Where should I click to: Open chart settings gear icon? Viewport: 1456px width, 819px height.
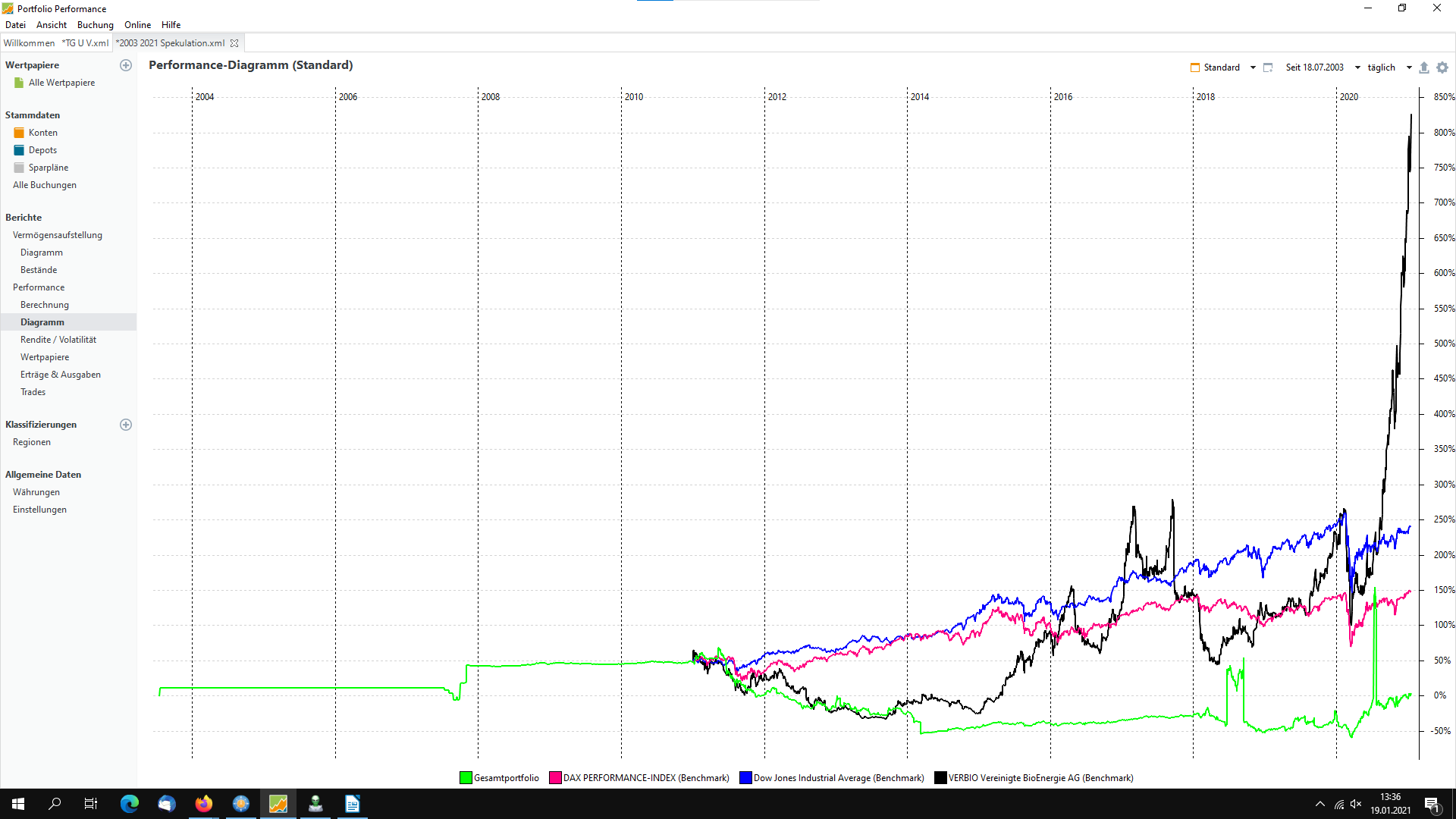coord(1442,67)
